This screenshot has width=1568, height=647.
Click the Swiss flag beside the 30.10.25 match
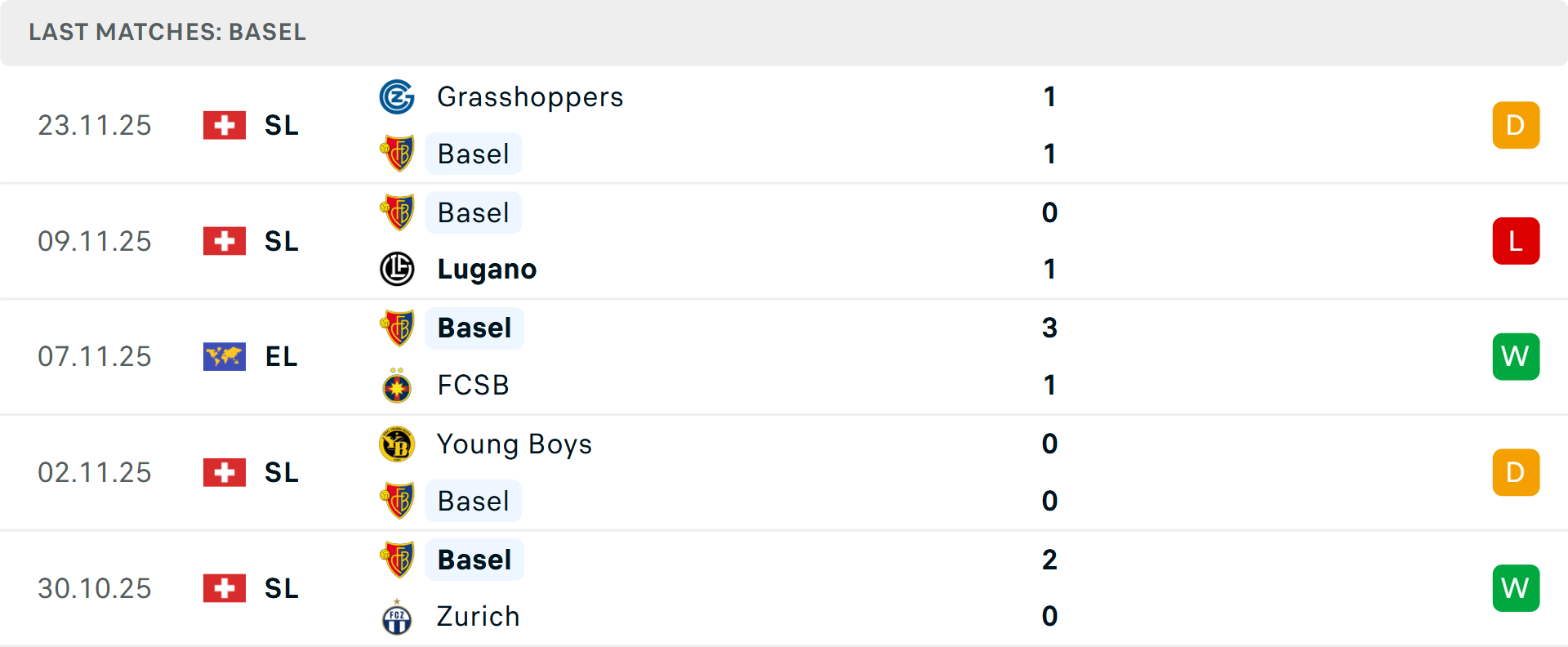tap(224, 587)
